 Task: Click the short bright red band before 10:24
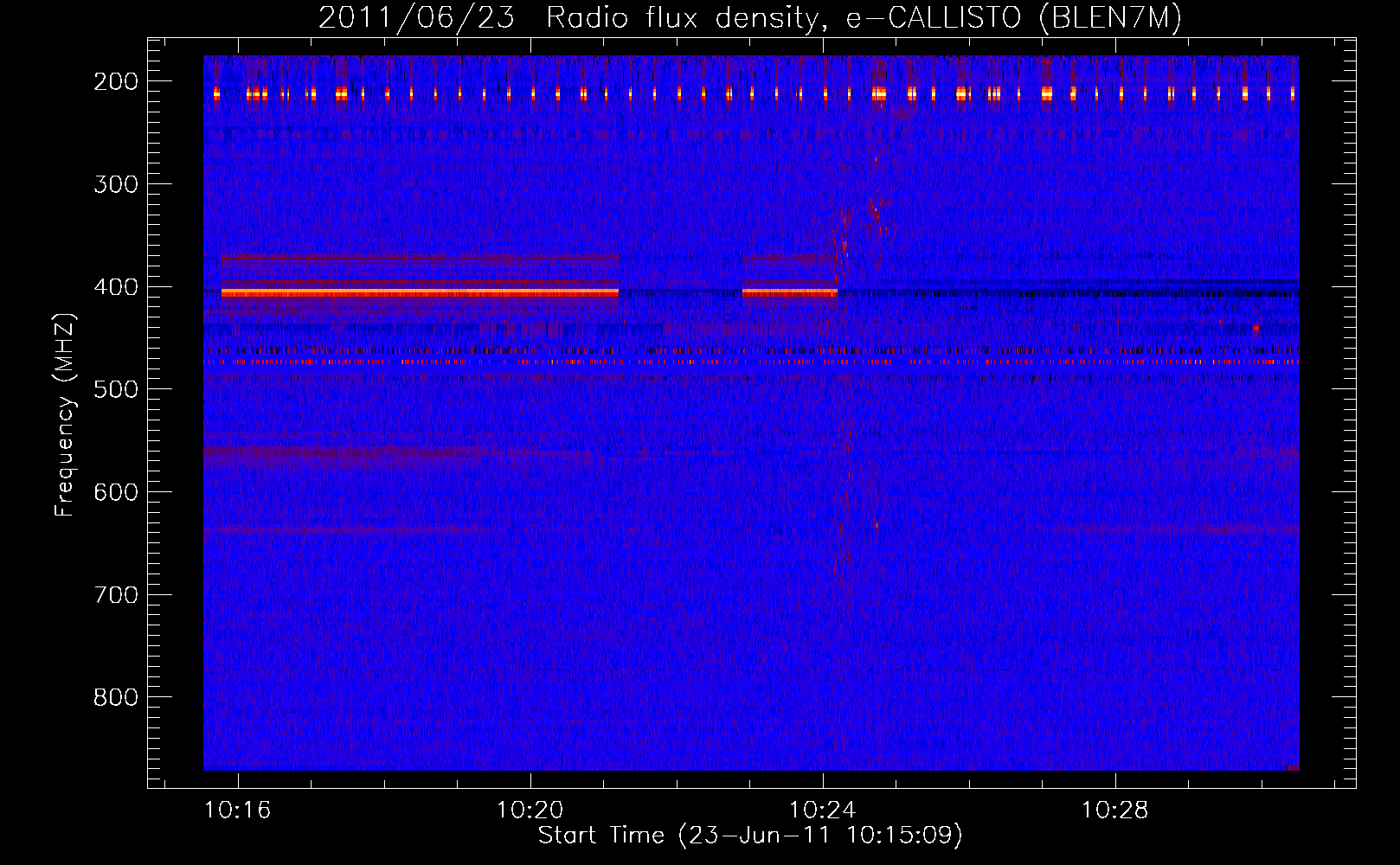(789, 292)
